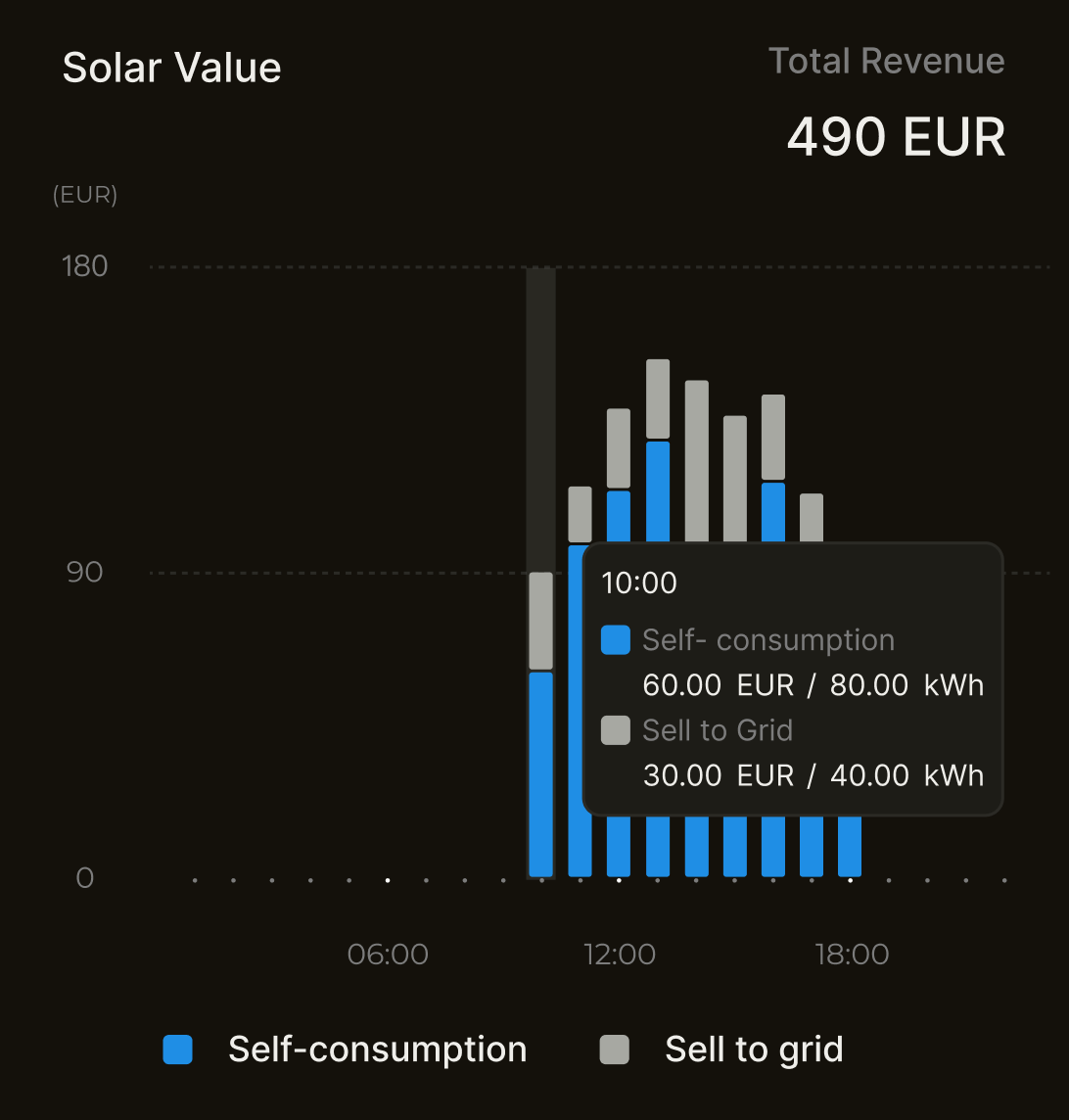Click the Solar Value chart title
This screenshot has width=1069, height=1120.
(171, 68)
